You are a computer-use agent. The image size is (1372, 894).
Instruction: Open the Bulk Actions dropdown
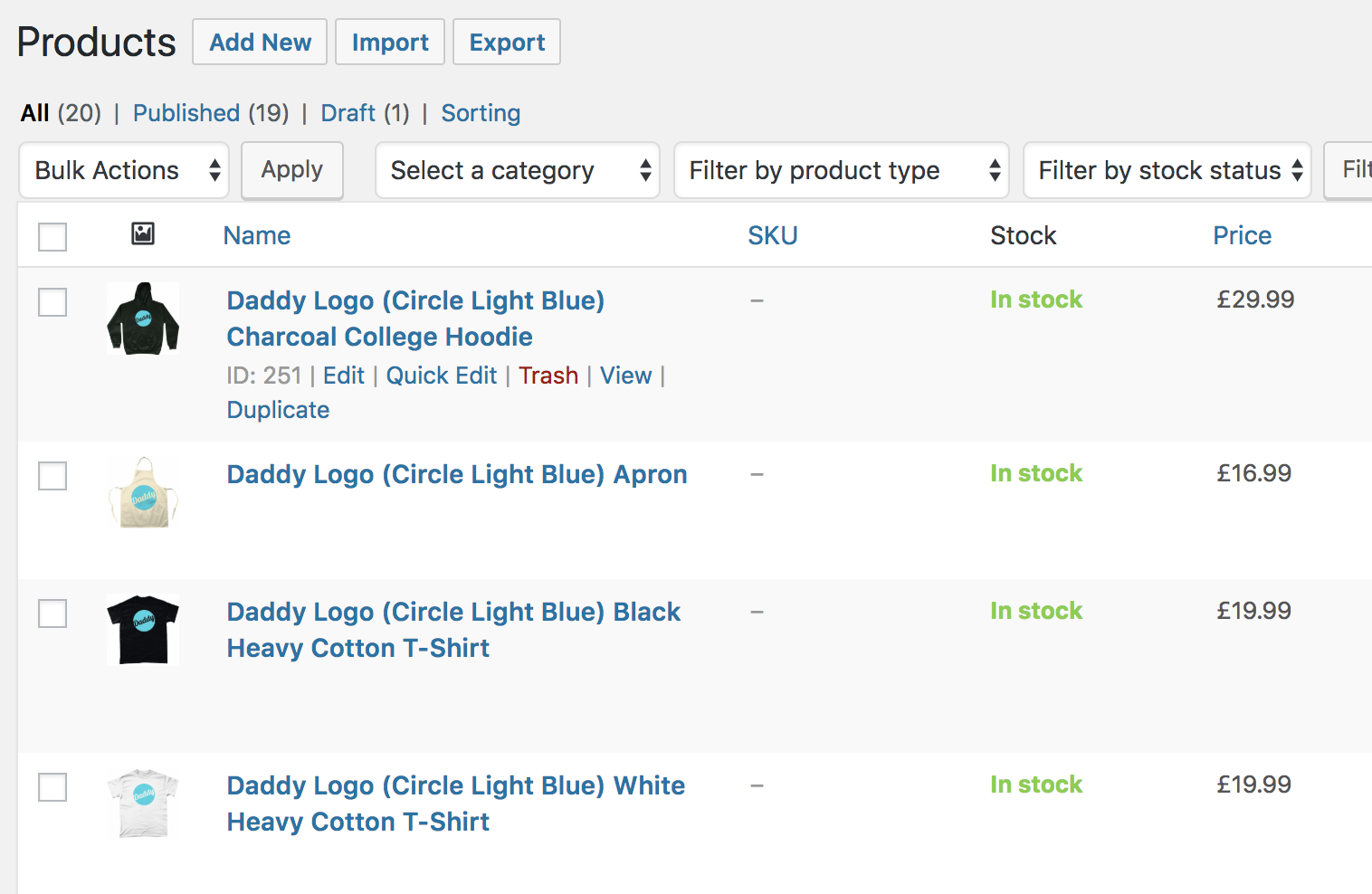[x=124, y=170]
